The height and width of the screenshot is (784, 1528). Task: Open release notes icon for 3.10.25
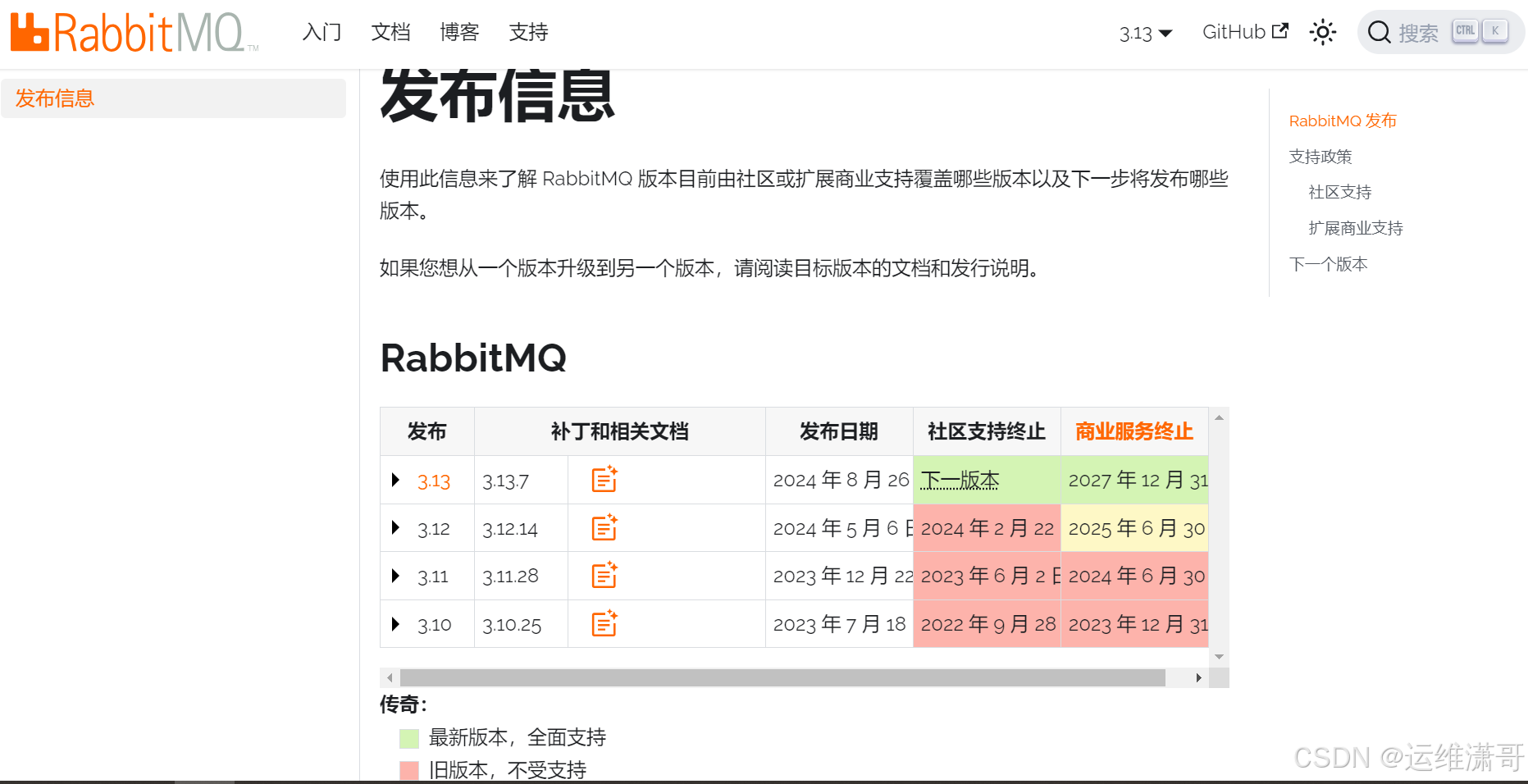pyautogui.click(x=604, y=623)
